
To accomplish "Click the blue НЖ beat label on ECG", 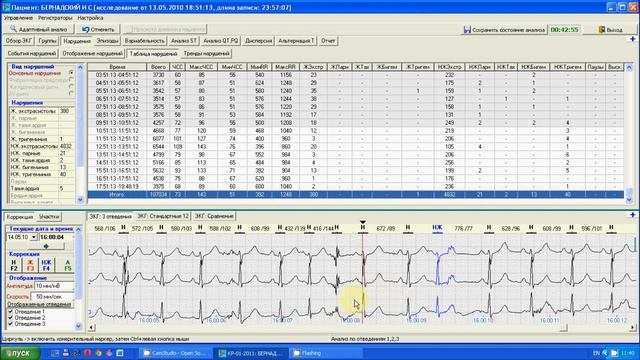I will tap(437, 228).
